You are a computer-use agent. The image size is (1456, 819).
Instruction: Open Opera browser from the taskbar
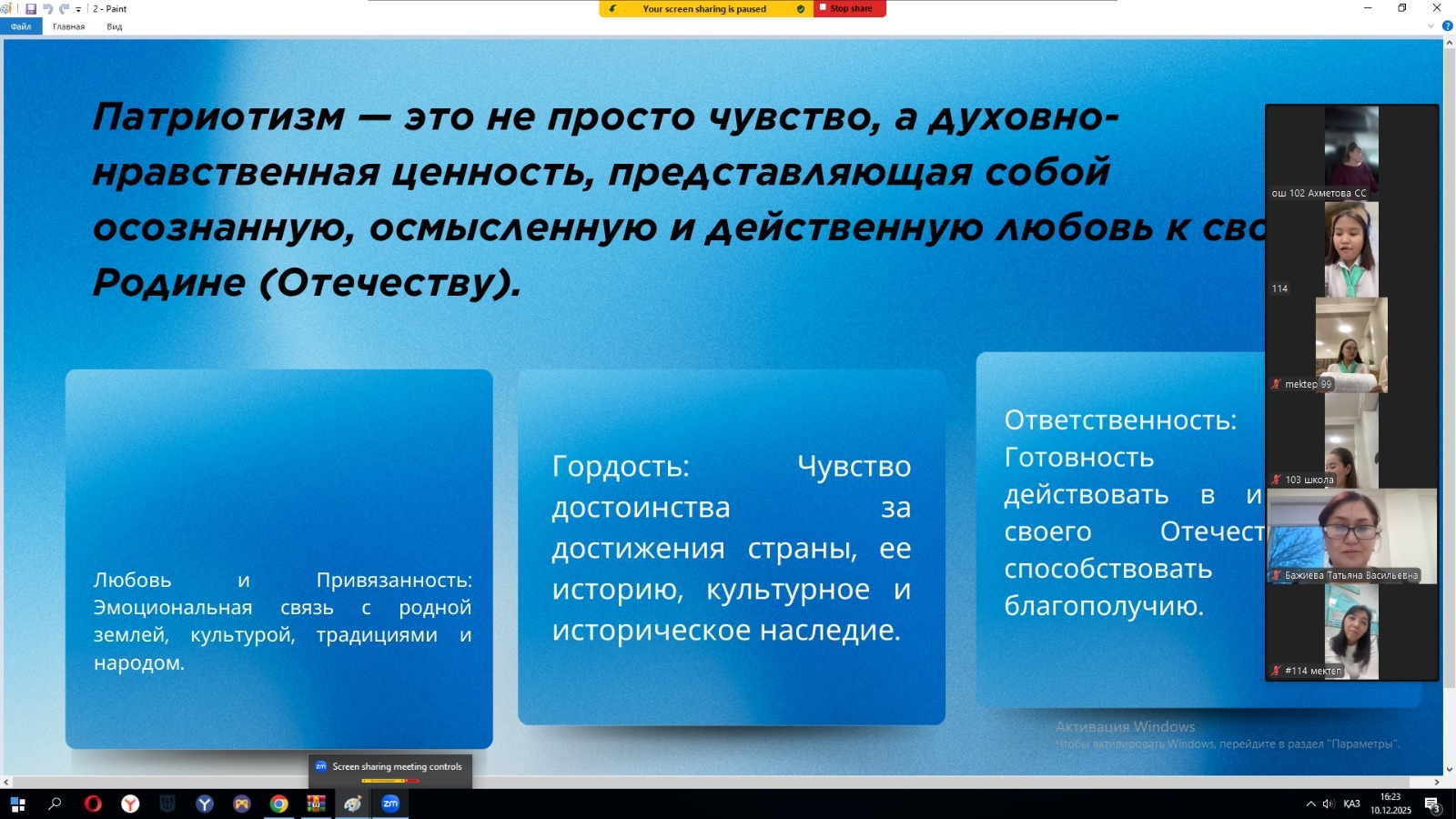(93, 804)
